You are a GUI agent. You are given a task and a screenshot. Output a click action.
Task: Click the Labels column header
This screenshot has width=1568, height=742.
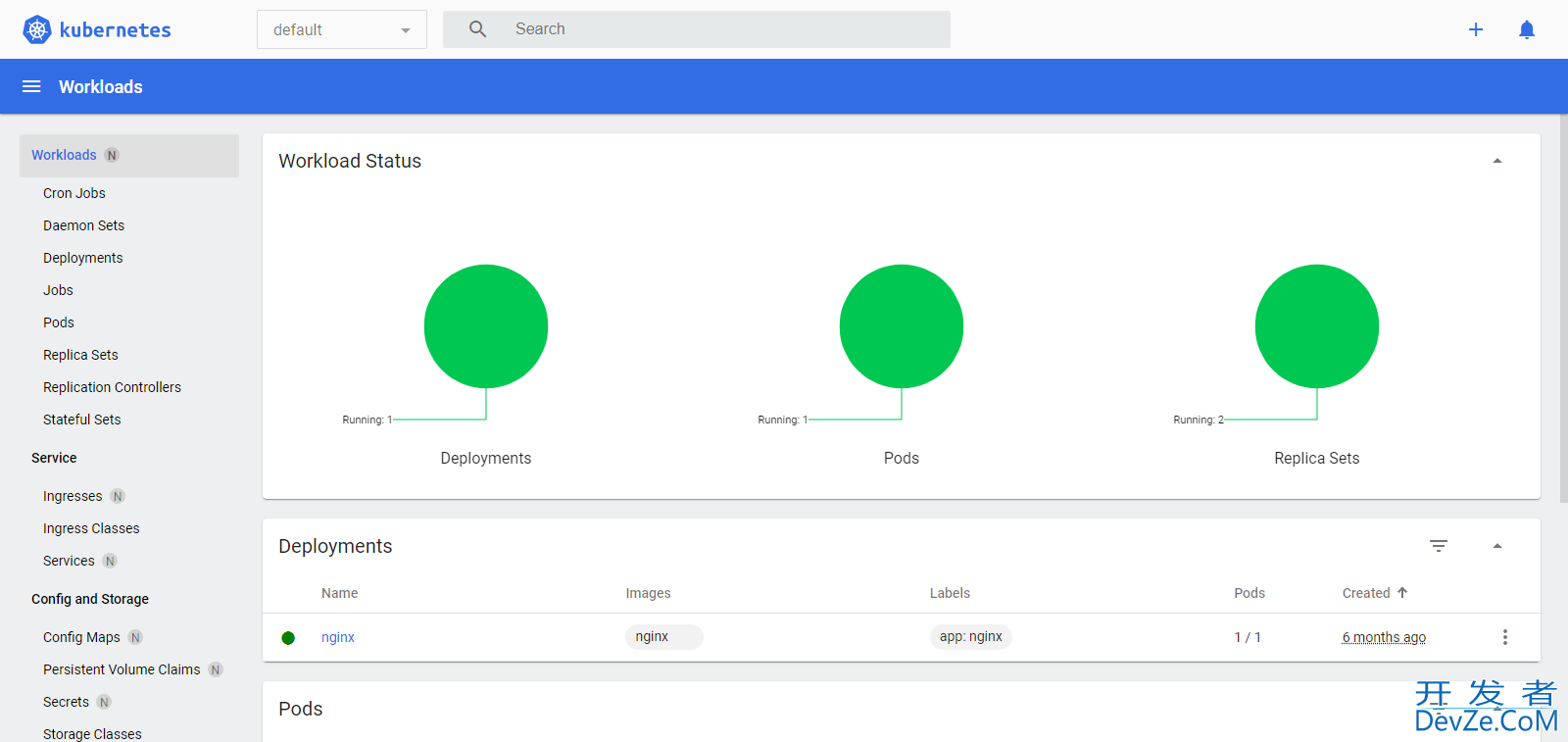[x=950, y=593]
